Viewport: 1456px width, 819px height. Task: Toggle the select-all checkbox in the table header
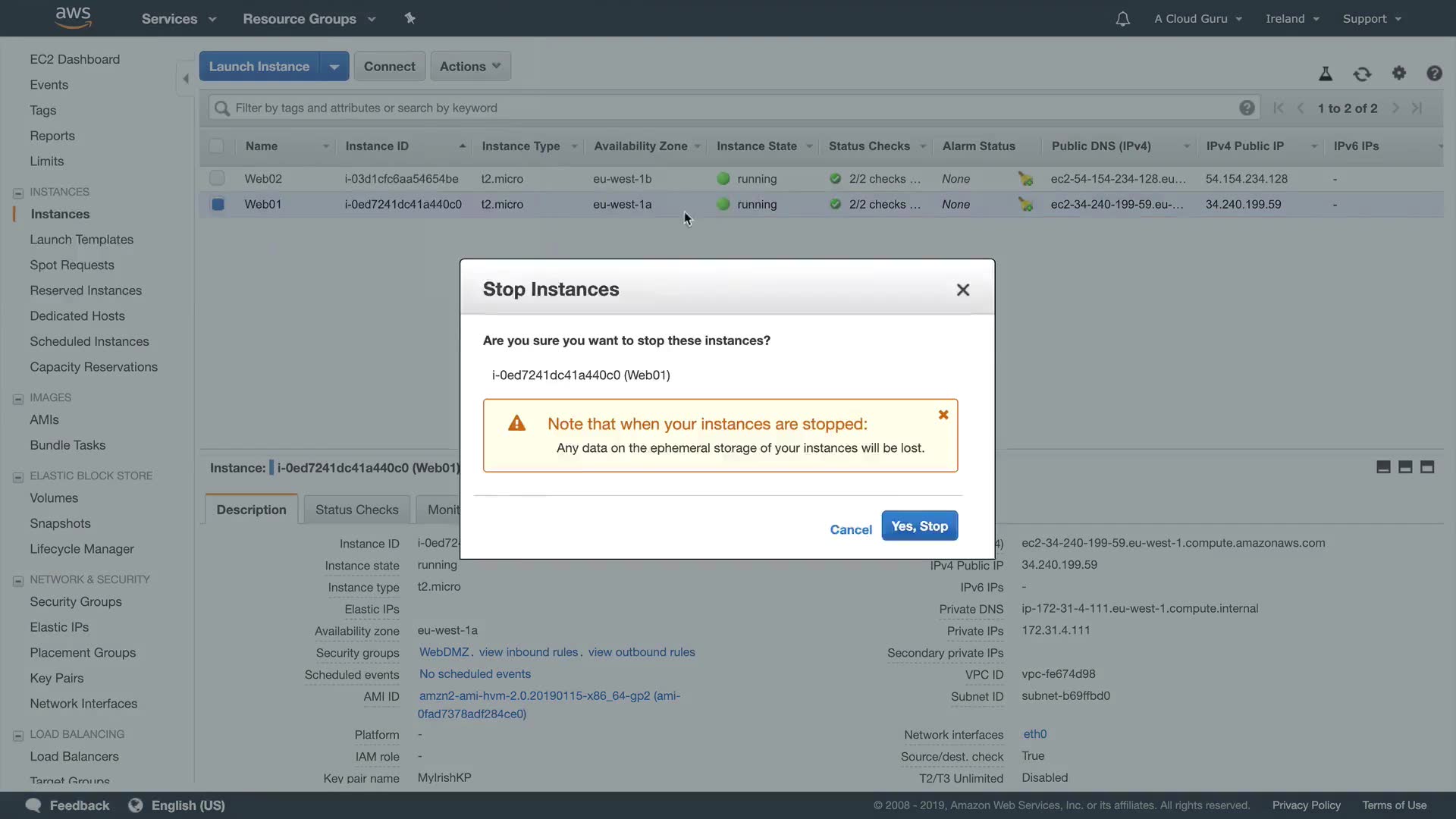pyautogui.click(x=217, y=146)
